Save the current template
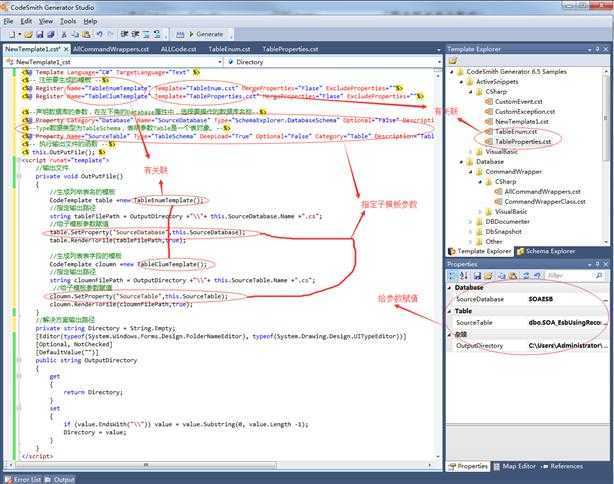The height and width of the screenshot is (484, 614). point(40,34)
